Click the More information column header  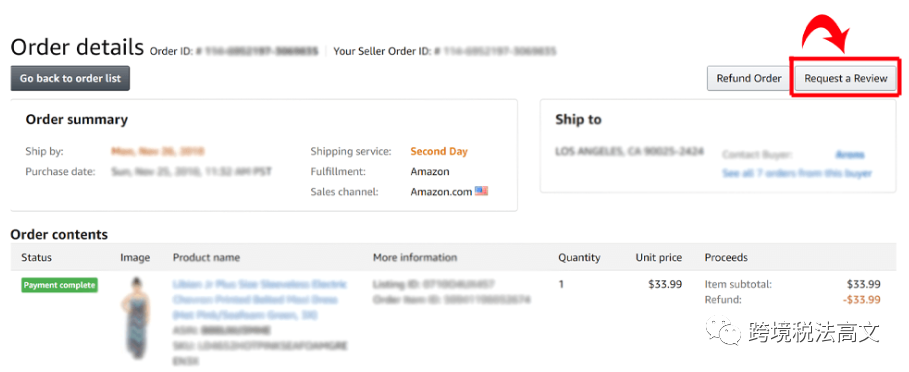[415, 257]
